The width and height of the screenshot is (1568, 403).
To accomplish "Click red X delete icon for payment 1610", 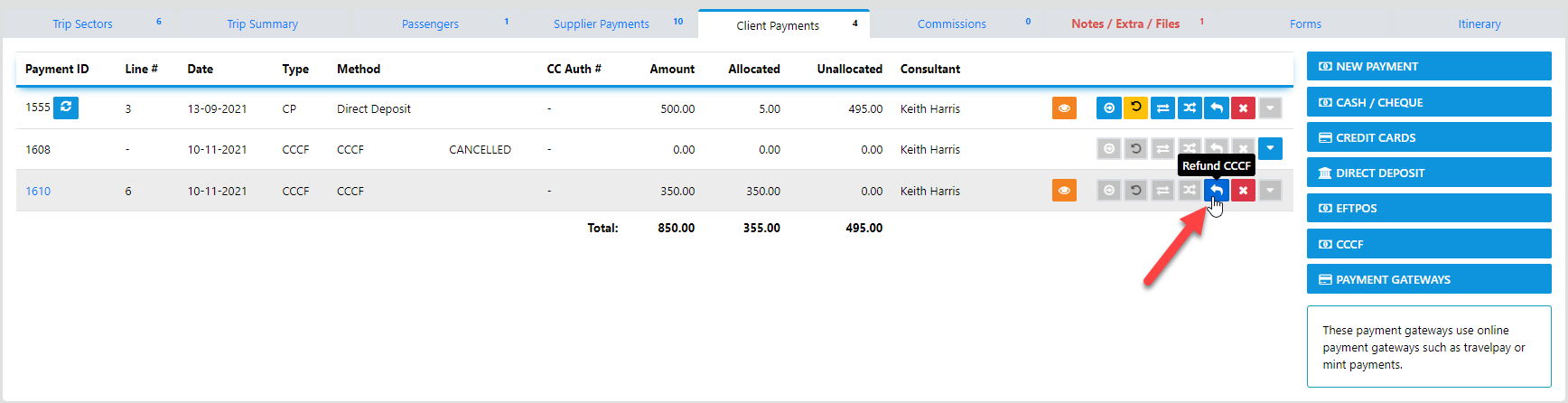I will (1243, 191).
